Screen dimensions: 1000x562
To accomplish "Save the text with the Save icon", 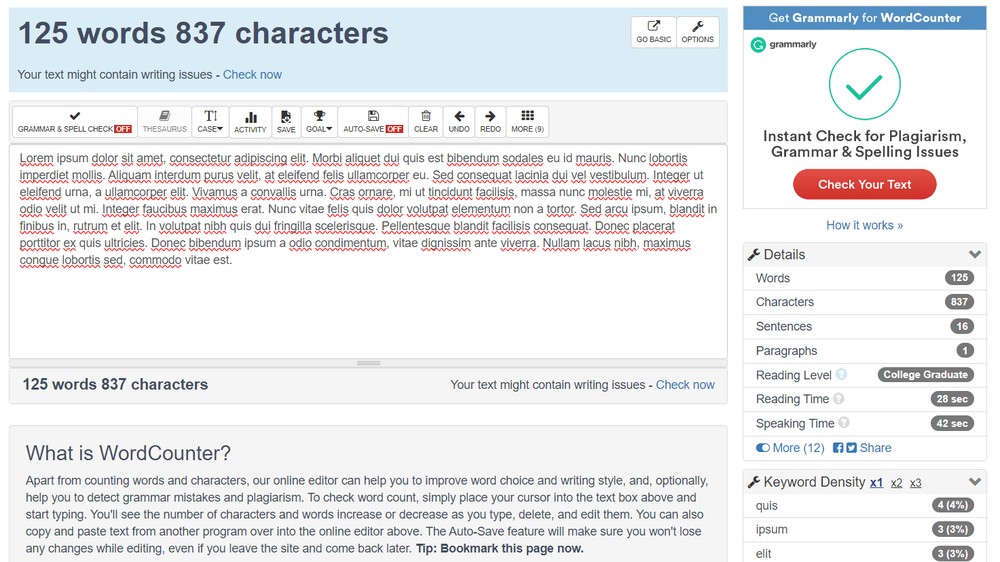I will (286, 122).
